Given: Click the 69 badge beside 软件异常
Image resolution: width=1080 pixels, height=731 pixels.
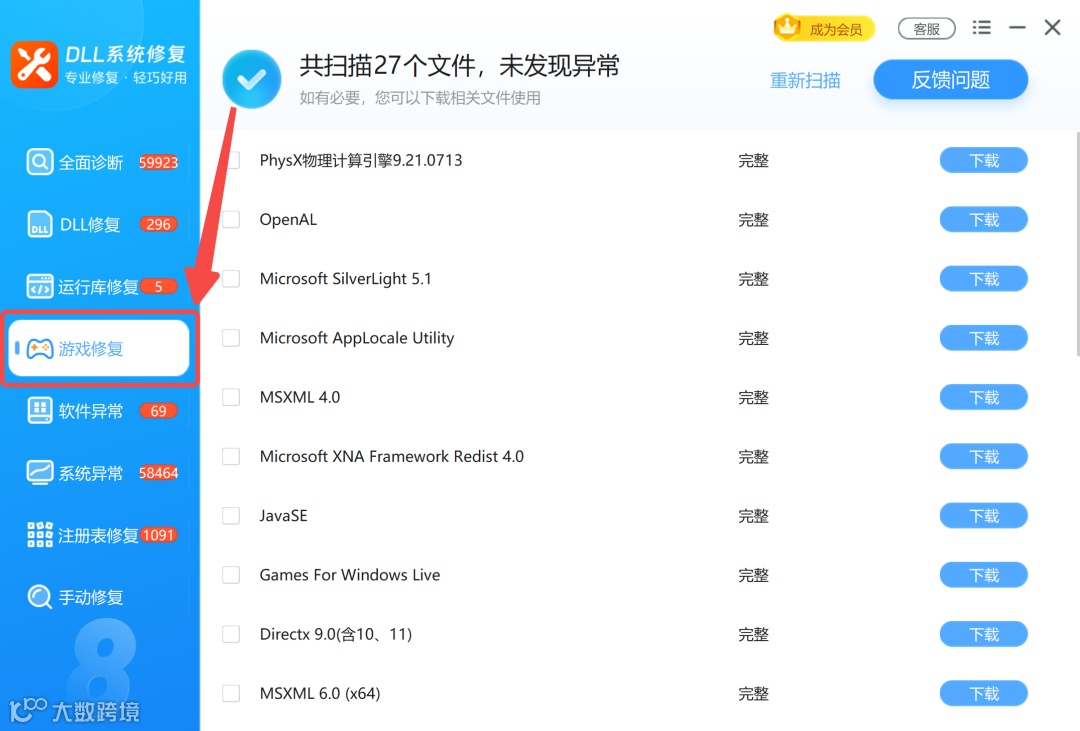Looking at the screenshot, I should coord(158,411).
